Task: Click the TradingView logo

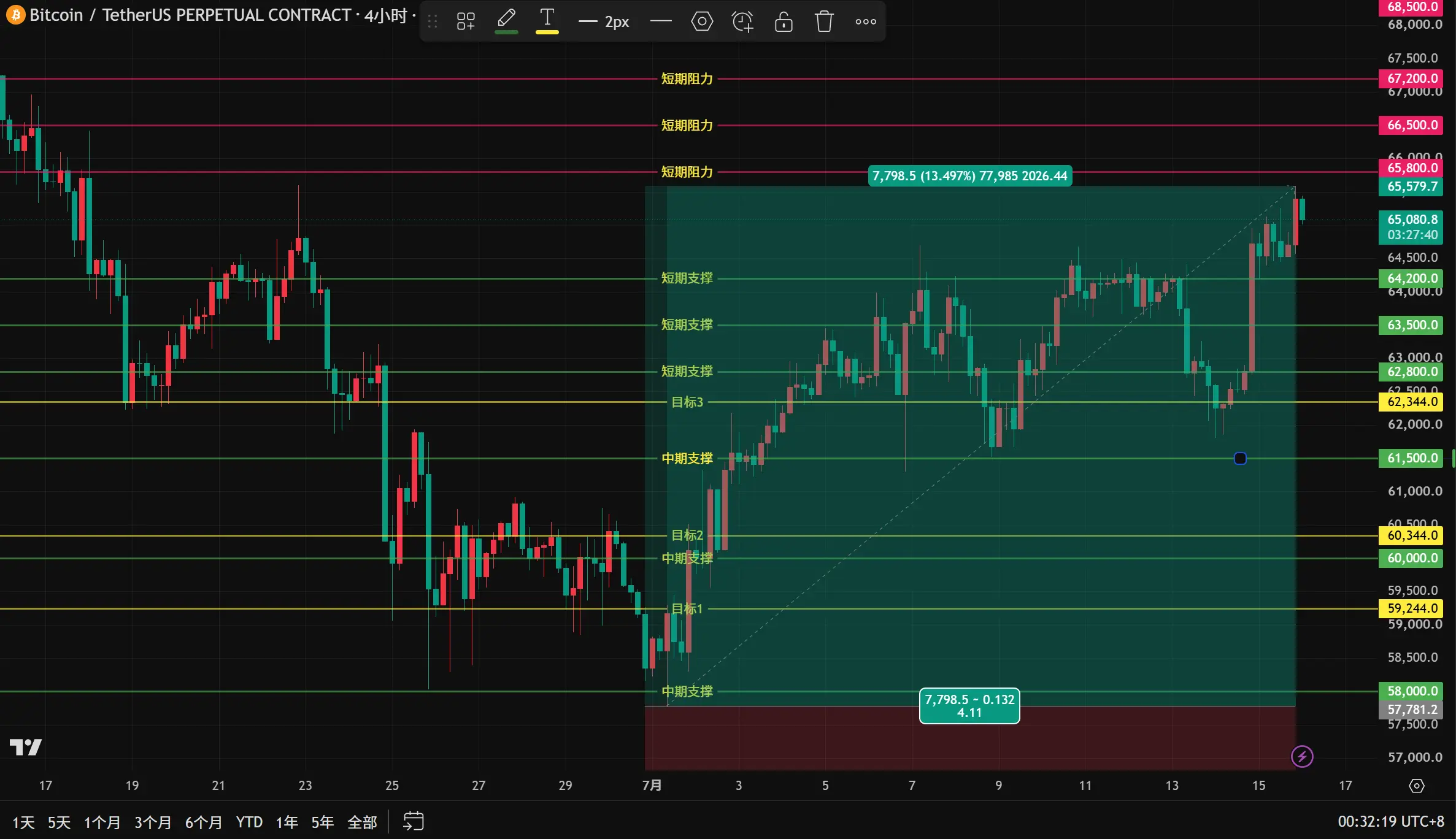Action: coord(26,746)
